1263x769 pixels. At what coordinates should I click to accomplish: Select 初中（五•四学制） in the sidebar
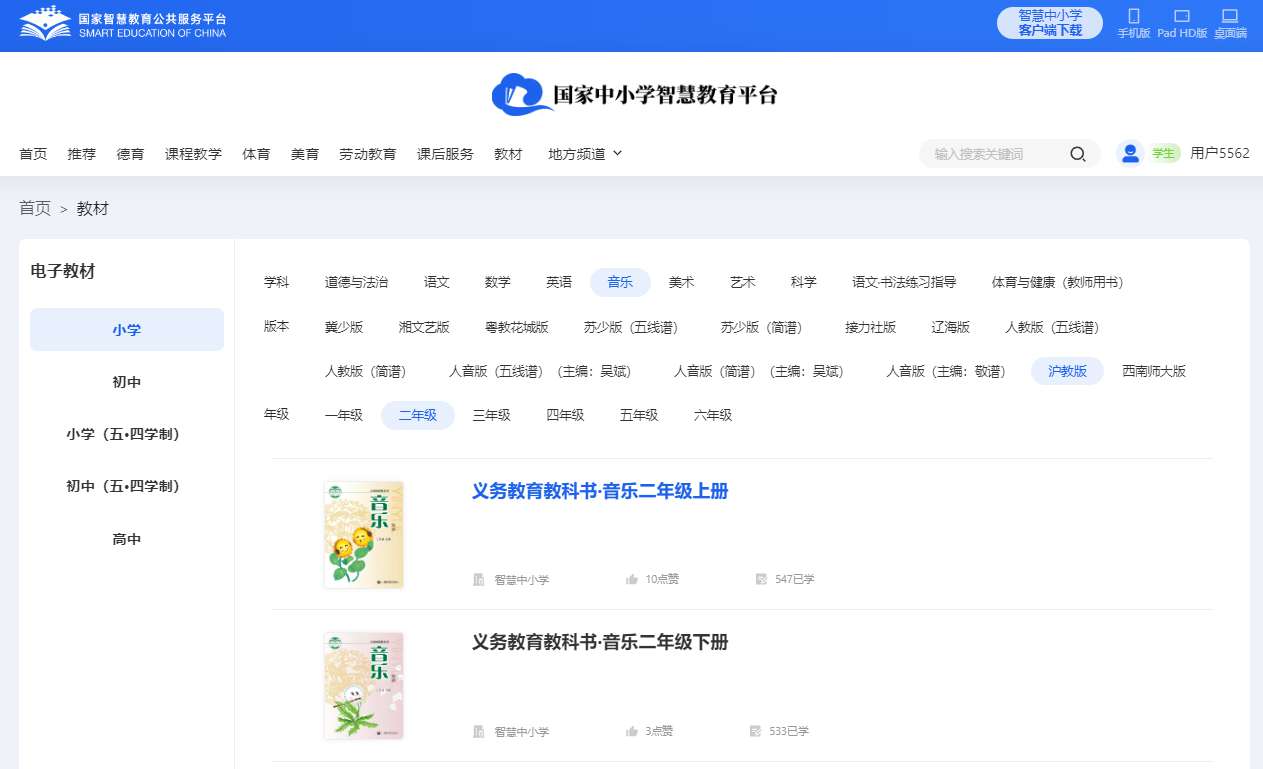coord(127,486)
